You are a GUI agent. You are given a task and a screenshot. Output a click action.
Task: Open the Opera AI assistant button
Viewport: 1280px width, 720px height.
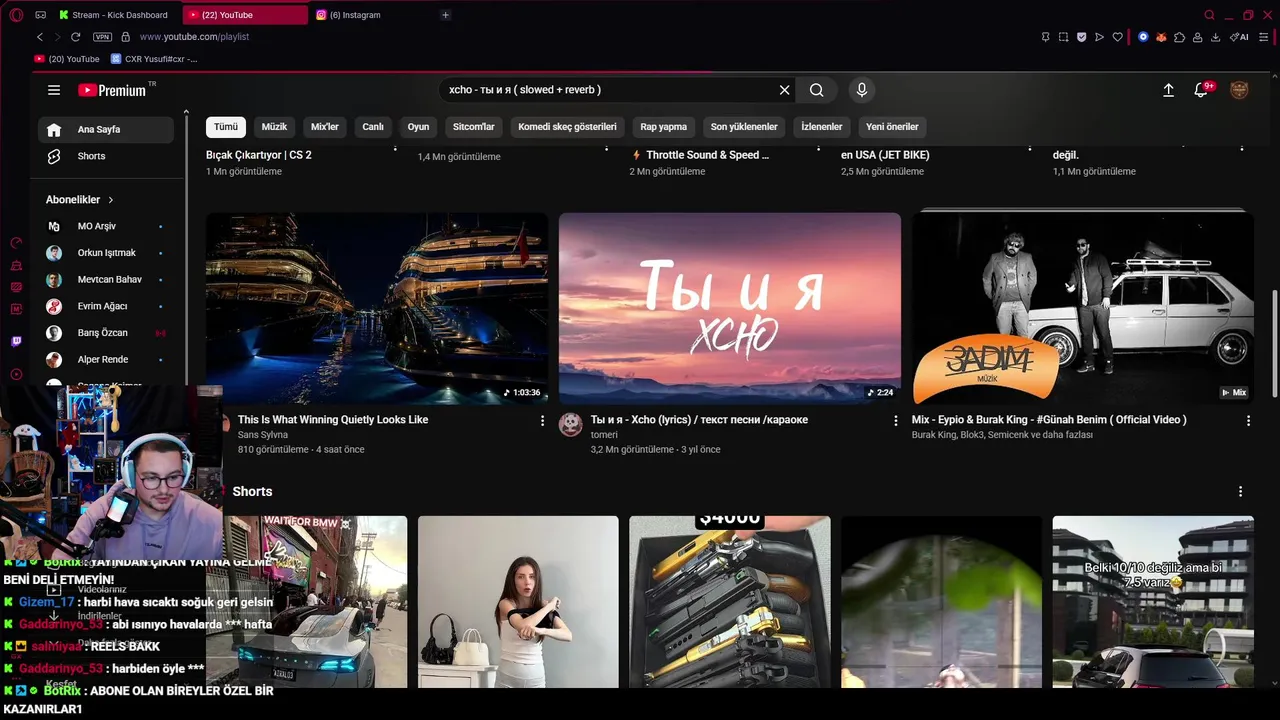[1240, 37]
